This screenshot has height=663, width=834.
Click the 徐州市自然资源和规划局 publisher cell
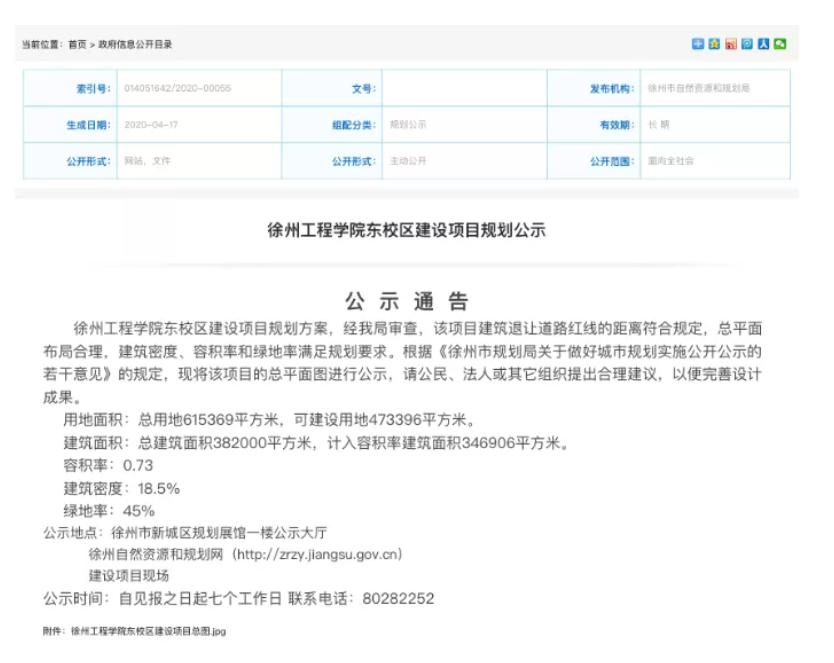[x=698, y=89]
